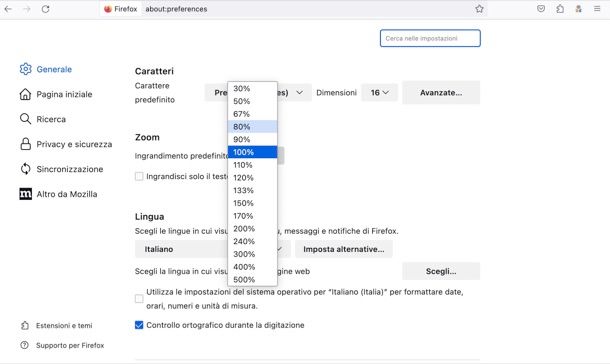The height and width of the screenshot is (364, 610).
Task: Open the Generale gear settings section
Action: (x=46, y=69)
